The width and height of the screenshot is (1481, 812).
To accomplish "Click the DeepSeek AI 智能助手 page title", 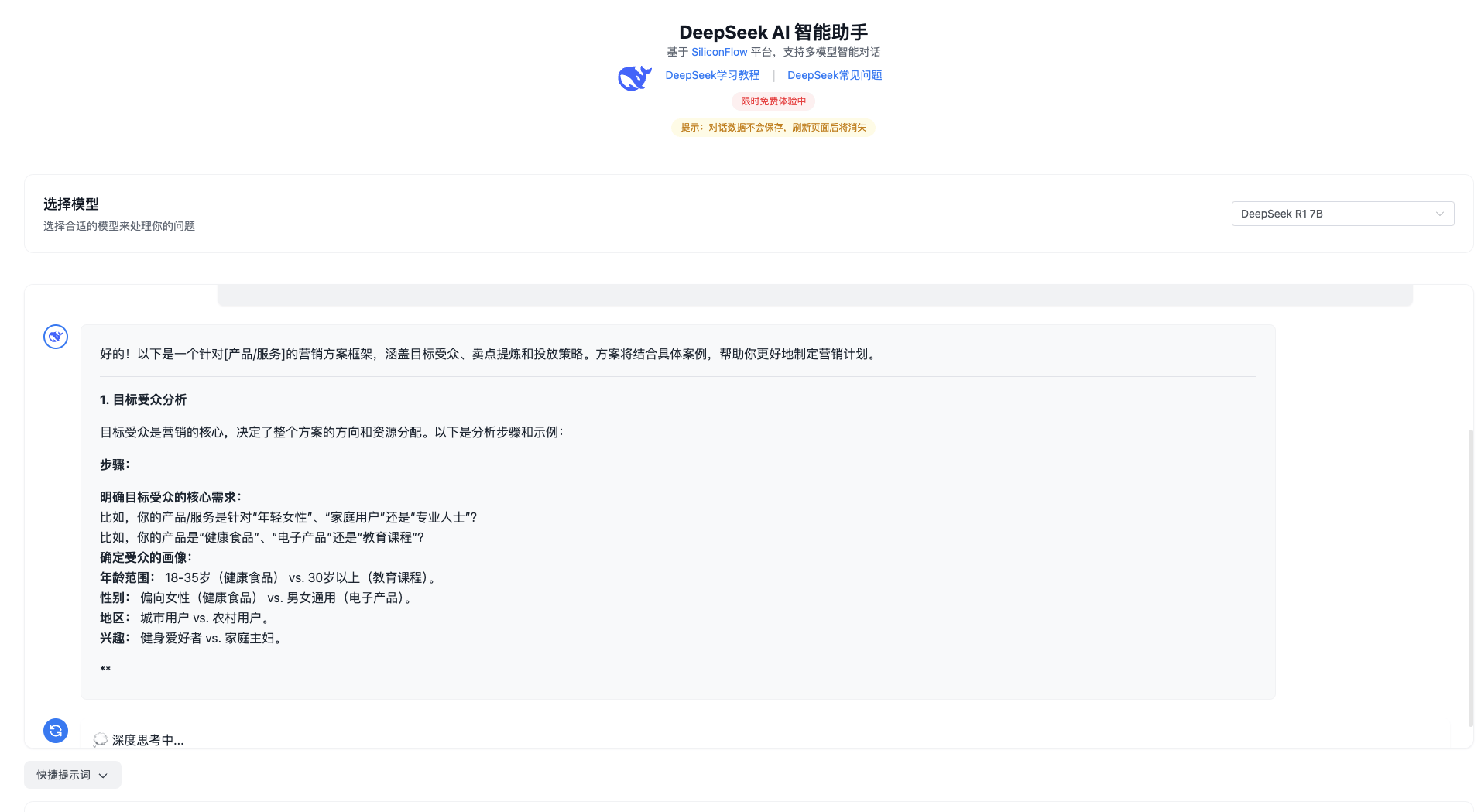I will (x=773, y=32).
